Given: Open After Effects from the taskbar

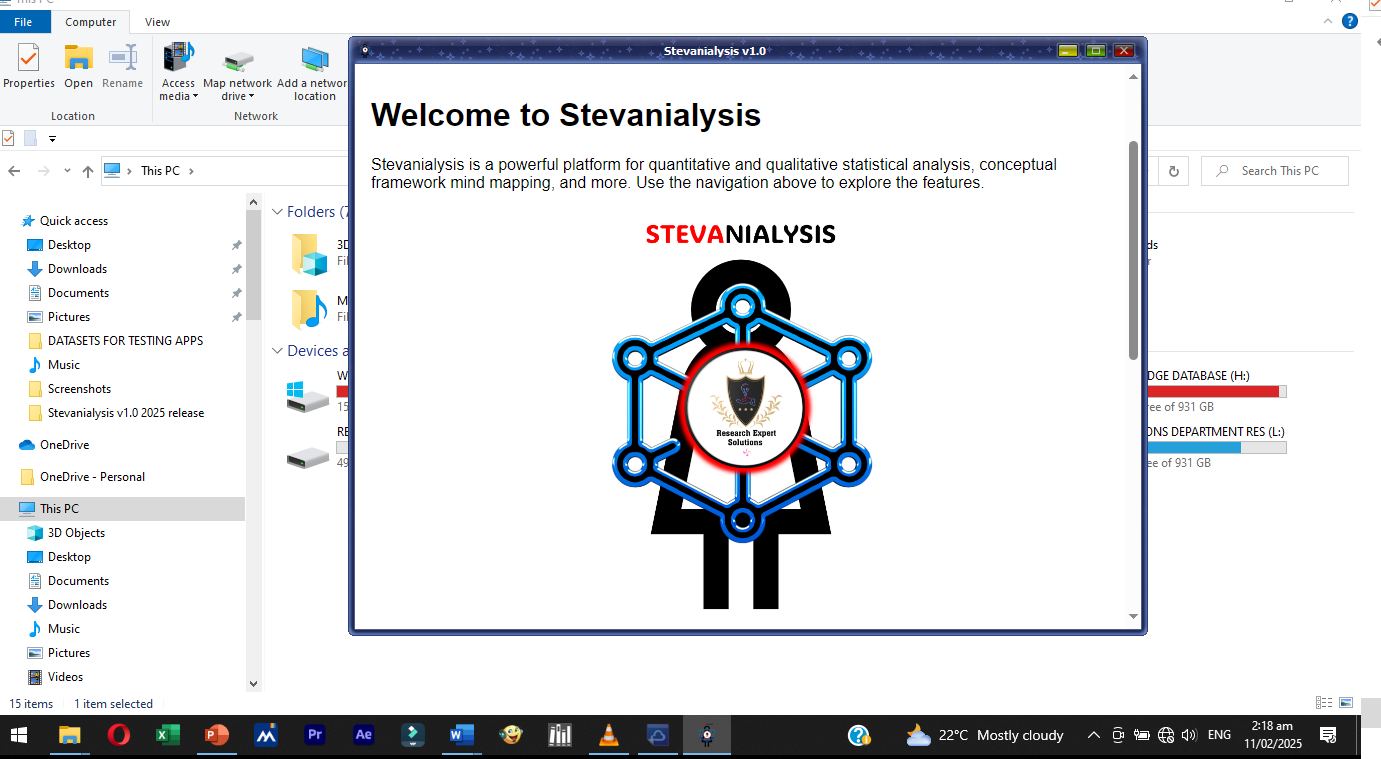Looking at the screenshot, I should point(364,735).
